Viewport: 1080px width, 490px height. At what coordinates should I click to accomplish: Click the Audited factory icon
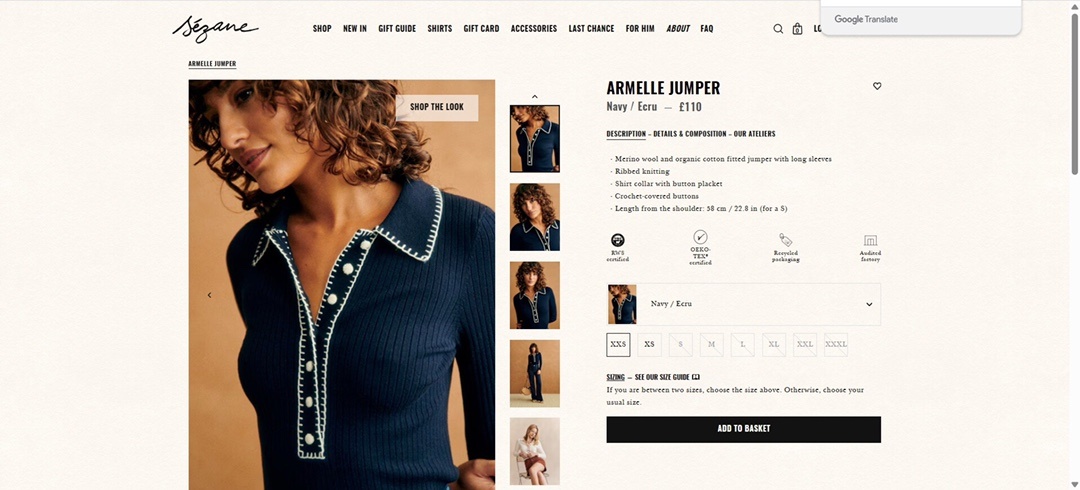(x=870, y=241)
